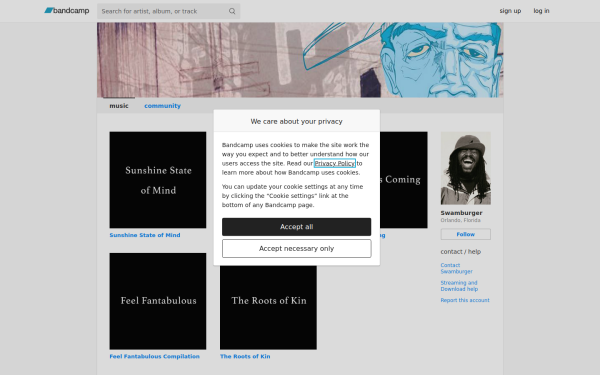Open Sunshine State of Mind album cover
The width and height of the screenshot is (600, 375).
[x=158, y=180]
